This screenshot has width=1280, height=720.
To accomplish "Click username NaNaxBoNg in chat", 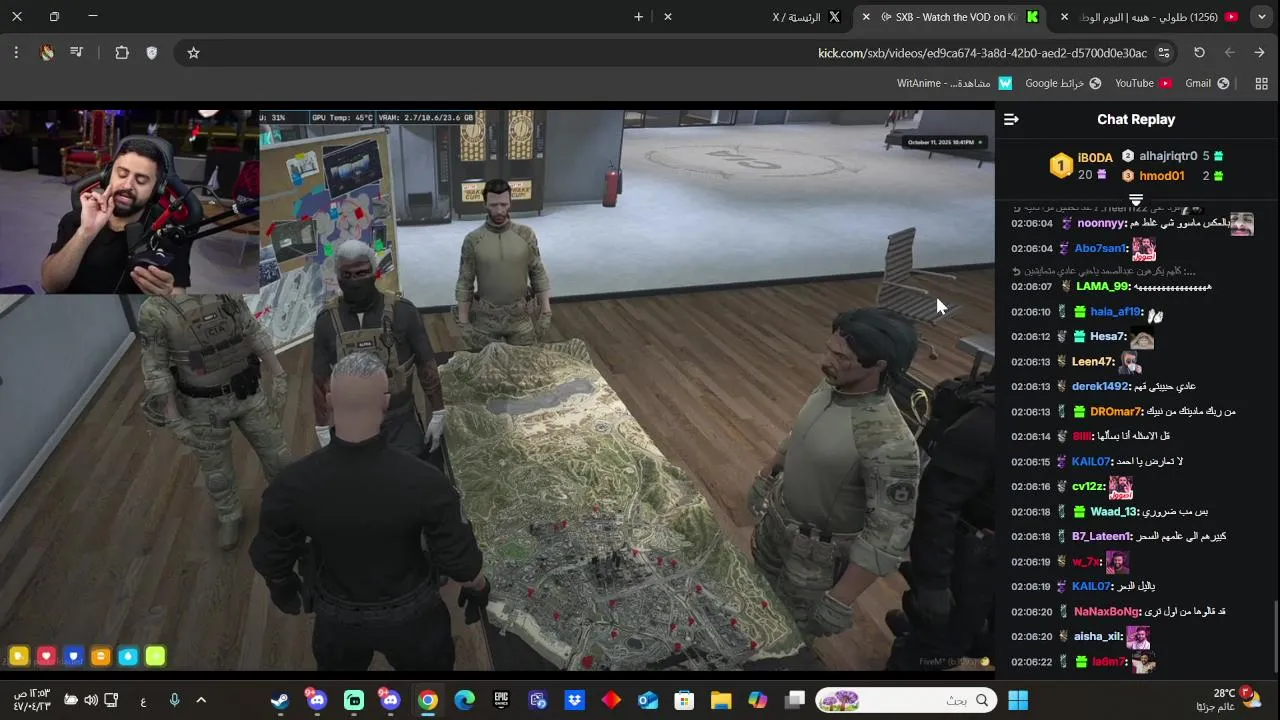I will (1106, 611).
